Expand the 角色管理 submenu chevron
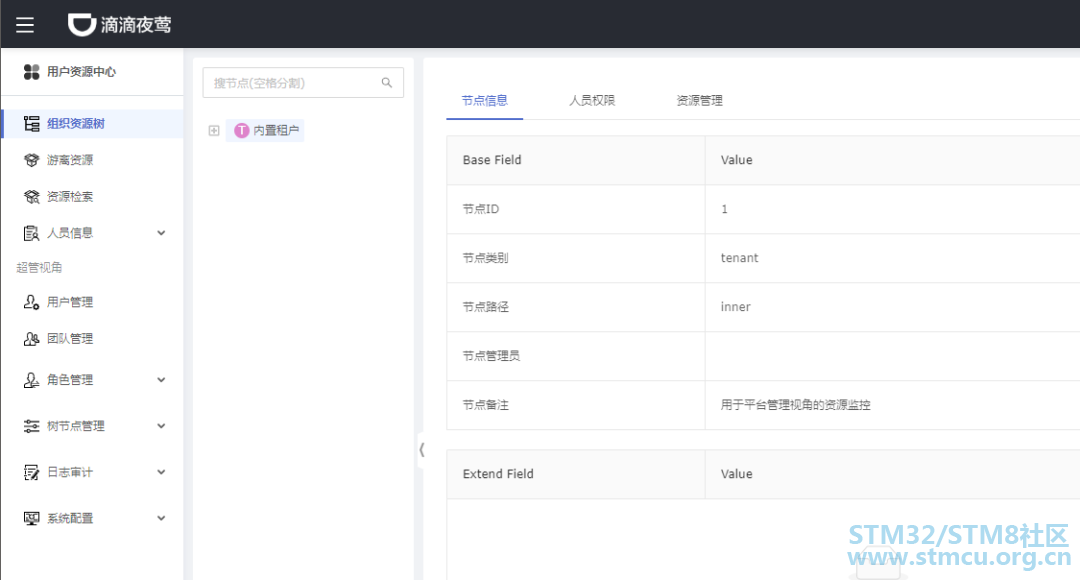This screenshot has width=1080, height=580. (161, 380)
